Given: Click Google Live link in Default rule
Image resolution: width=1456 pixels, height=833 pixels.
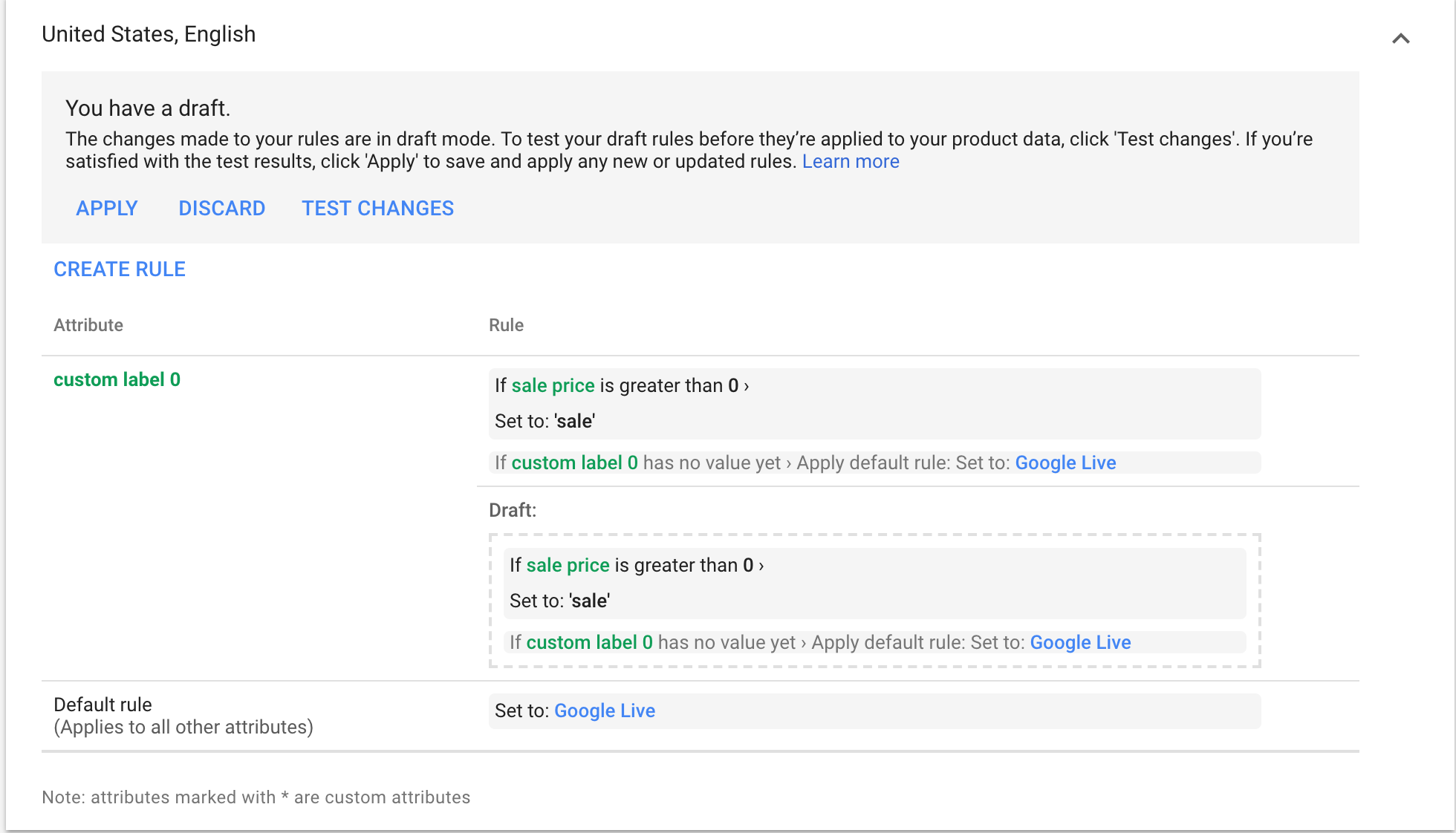Looking at the screenshot, I should click(x=605, y=711).
